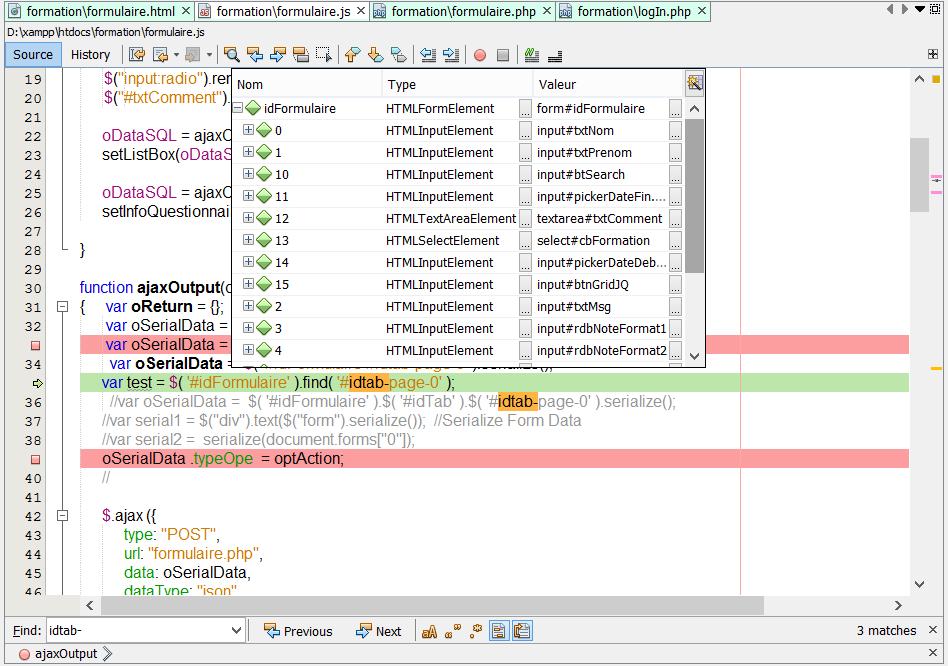Click ellipsis button next to input#btSearch value
Viewport: 948px width, 666px height.
pos(675,175)
